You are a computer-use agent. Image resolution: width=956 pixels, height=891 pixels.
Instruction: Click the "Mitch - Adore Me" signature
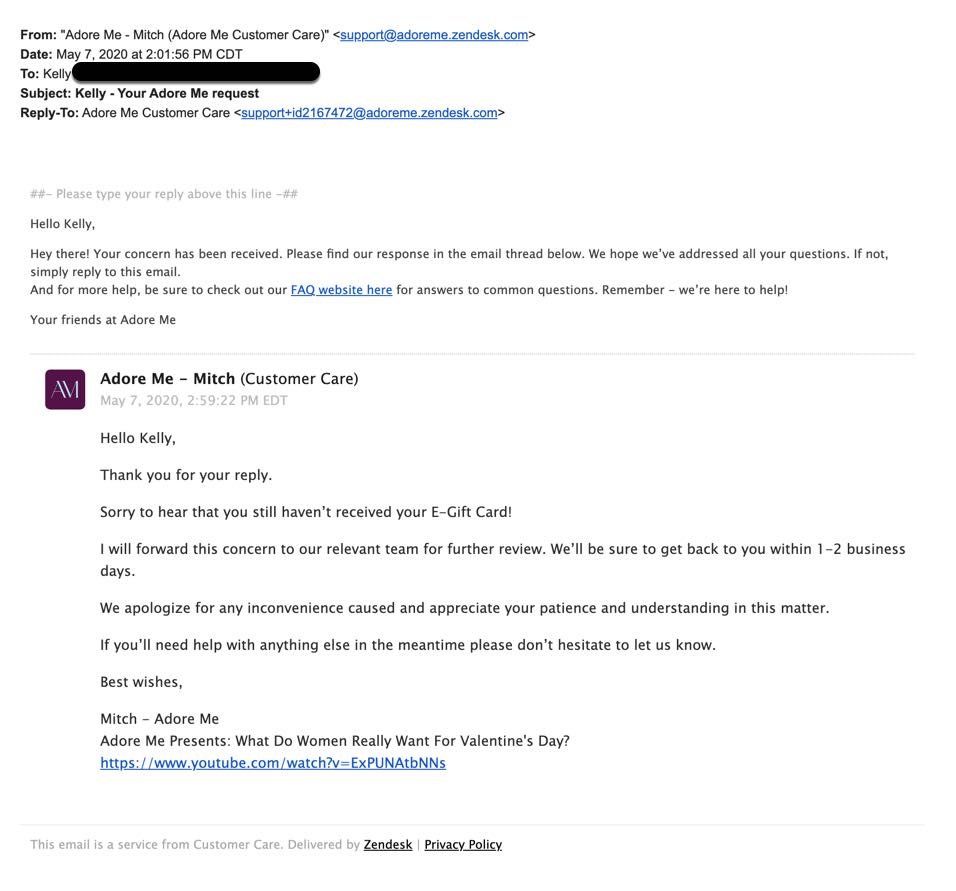point(159,719)
